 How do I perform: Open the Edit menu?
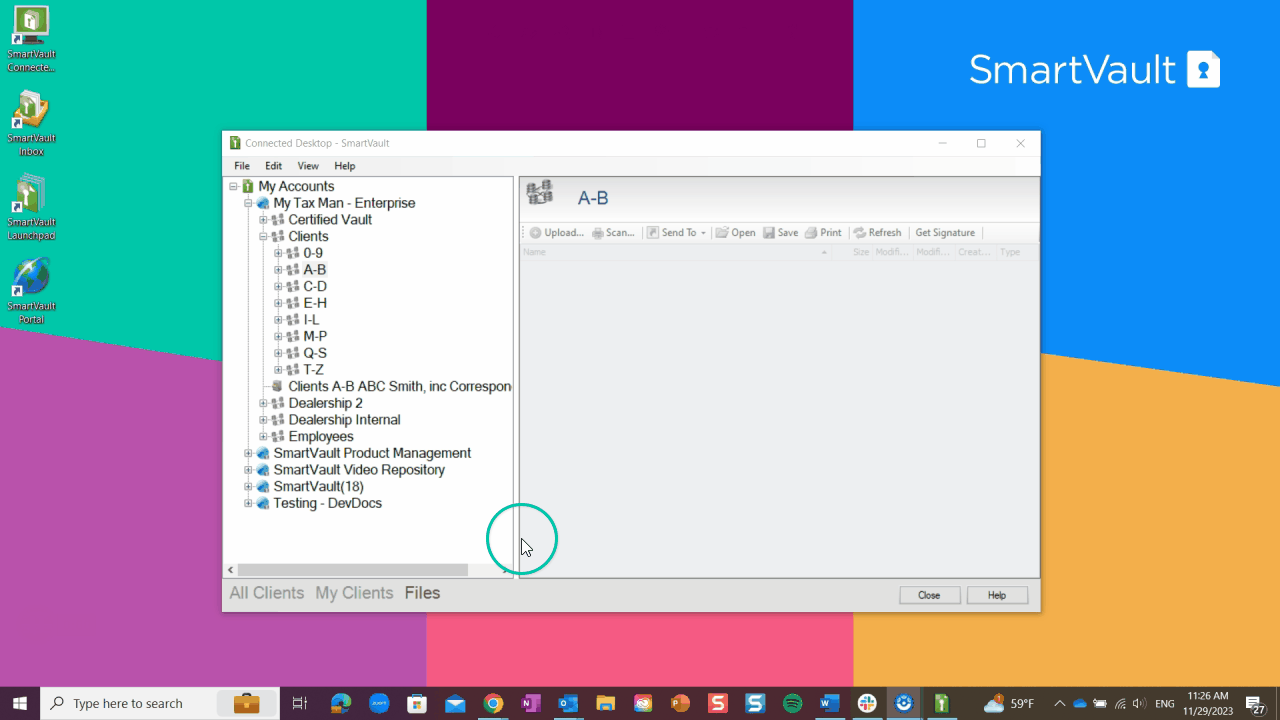(273, 166)
